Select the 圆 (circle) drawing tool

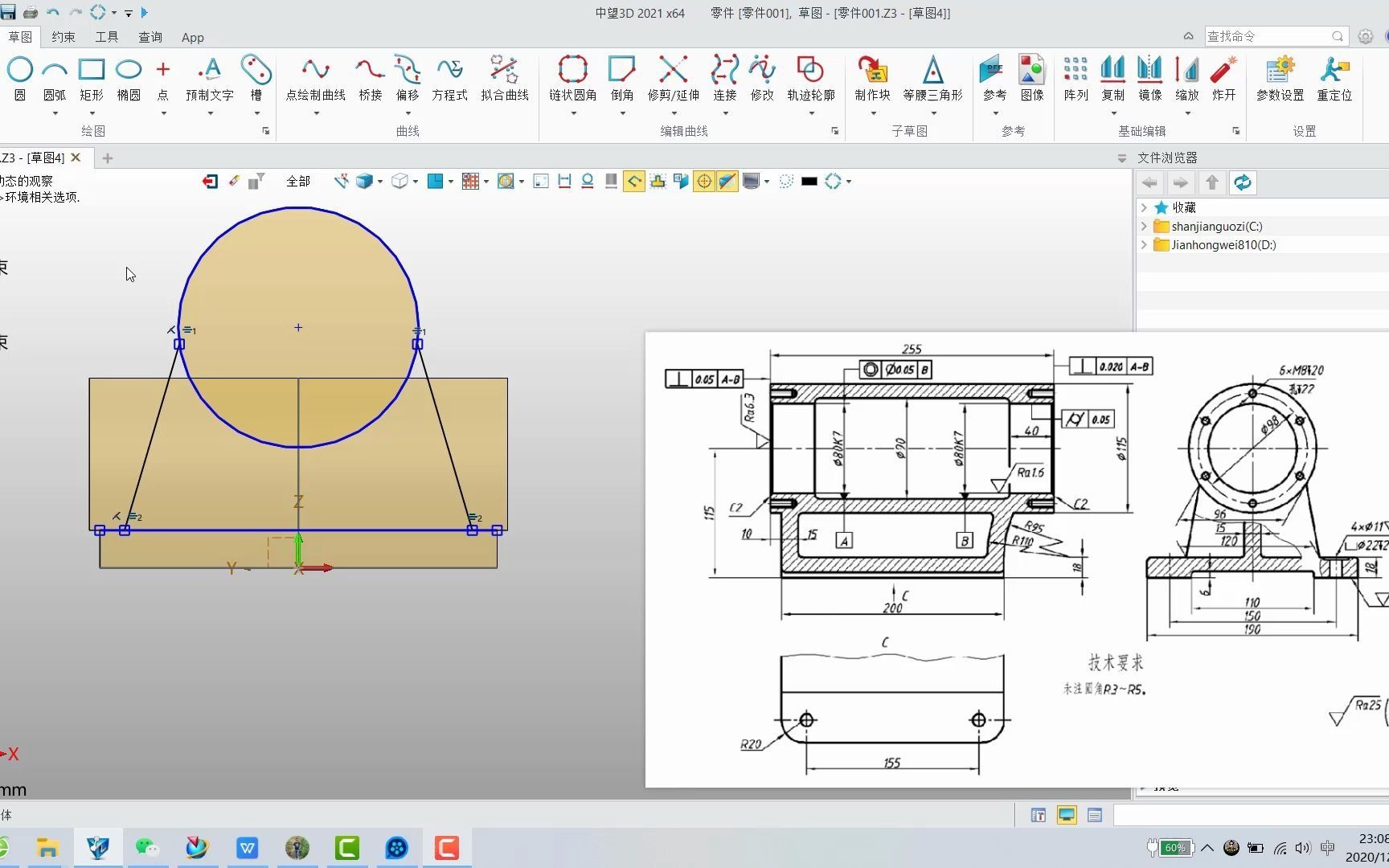click(x=19, y=78)
